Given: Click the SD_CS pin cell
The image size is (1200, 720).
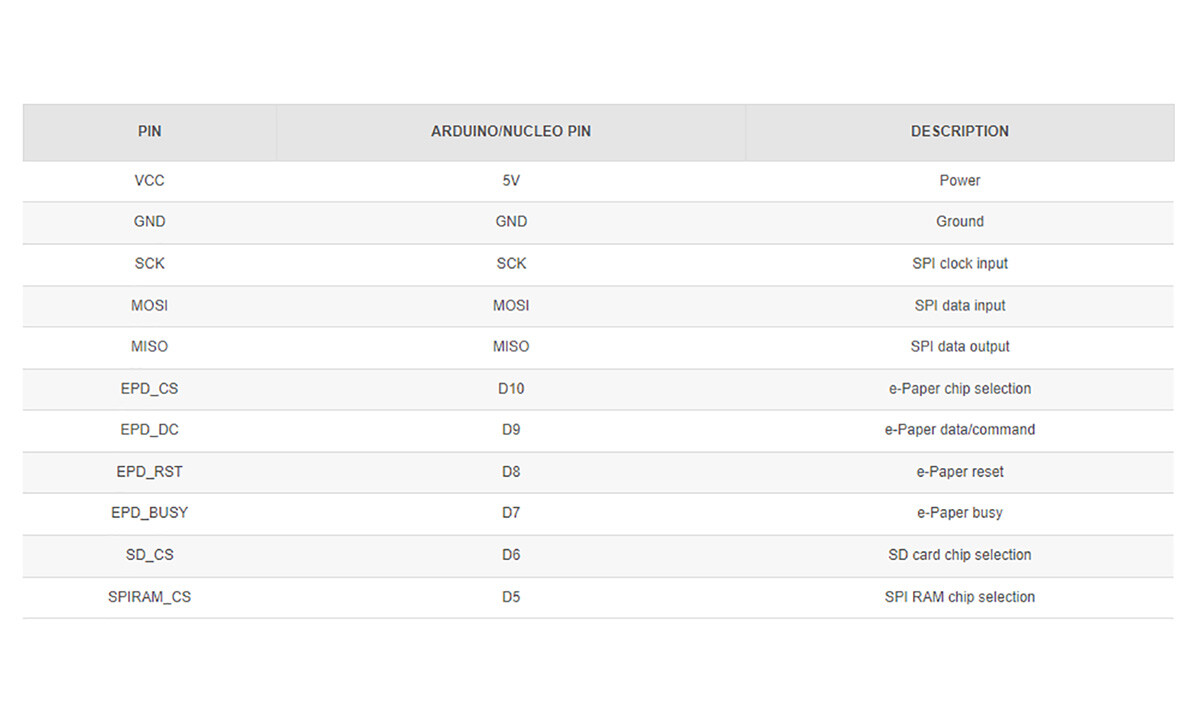Looking at the screenshot, I should click(150, 555).
